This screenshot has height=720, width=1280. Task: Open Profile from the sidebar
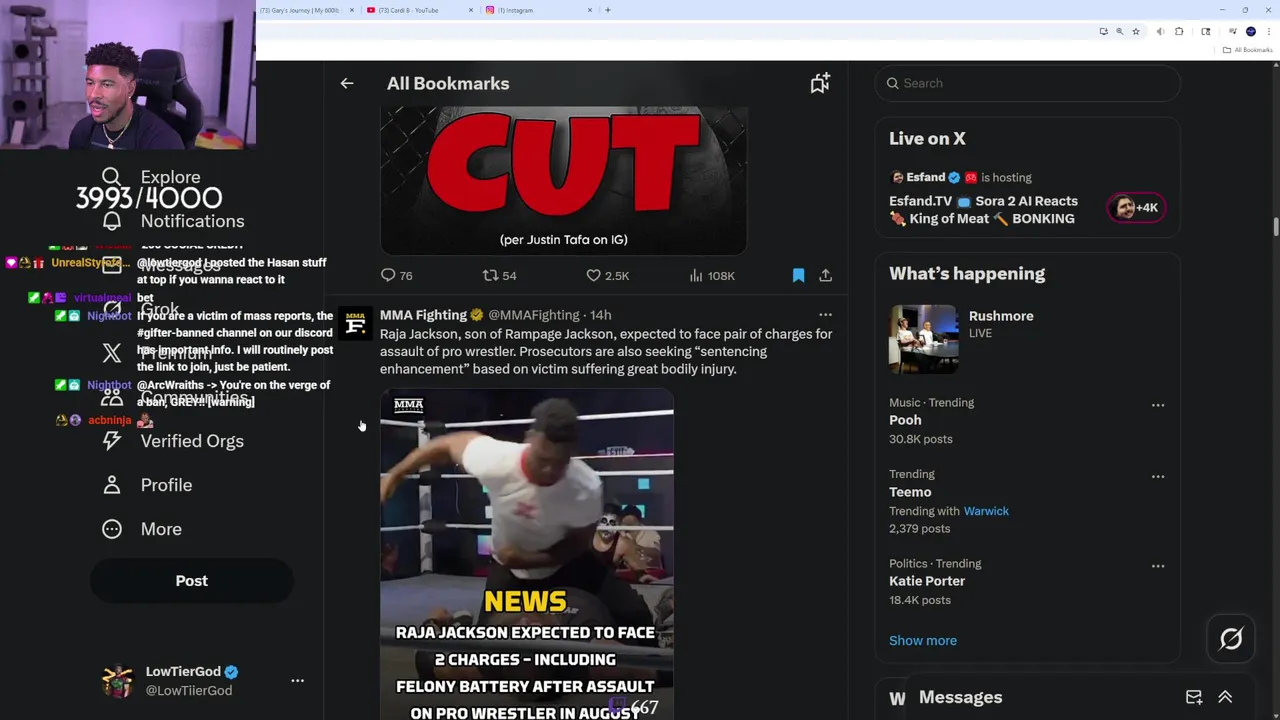(146, 485)
